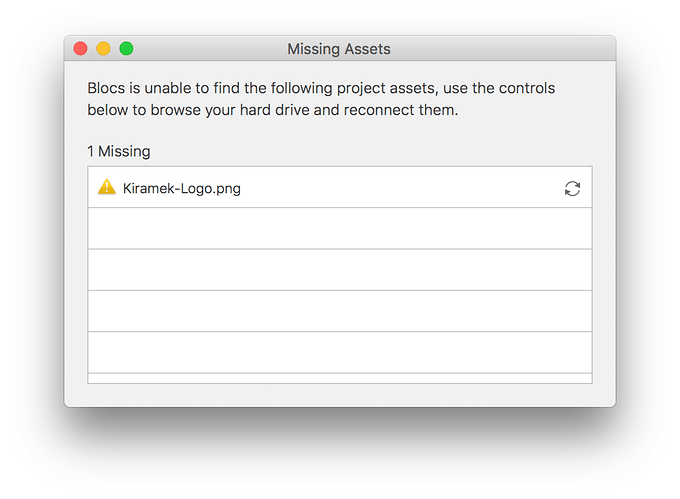Select the Kiramek-Logo.png file name
This screenshot has width=680, height=499.
click(181, 188)
